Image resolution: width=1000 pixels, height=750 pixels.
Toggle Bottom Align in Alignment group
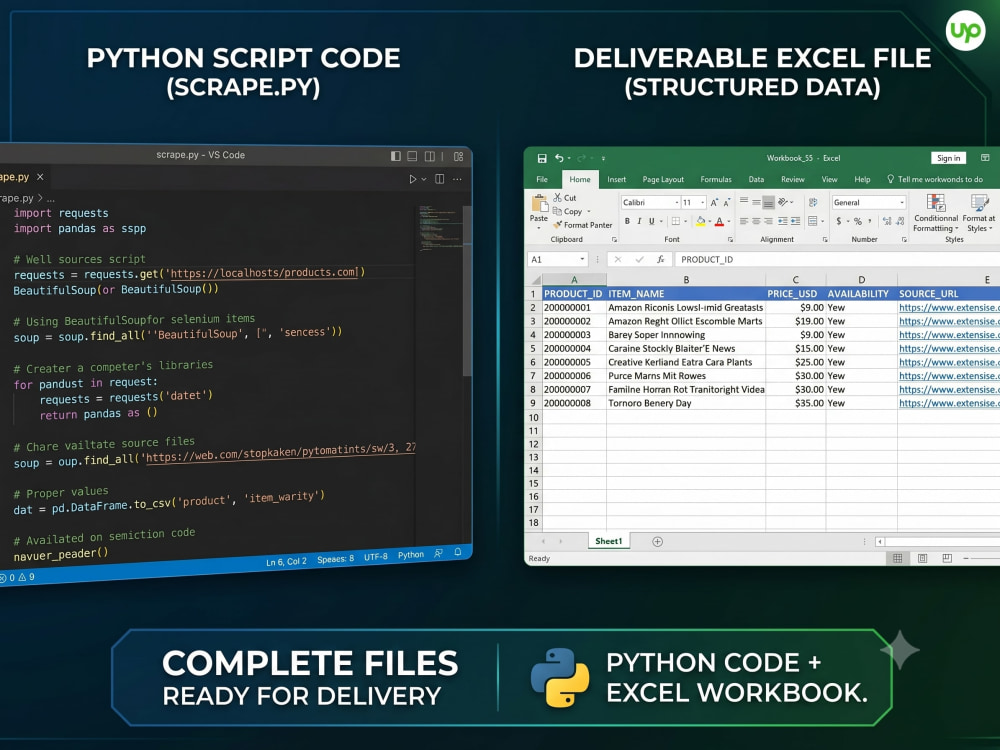click(x=768, y=203)
